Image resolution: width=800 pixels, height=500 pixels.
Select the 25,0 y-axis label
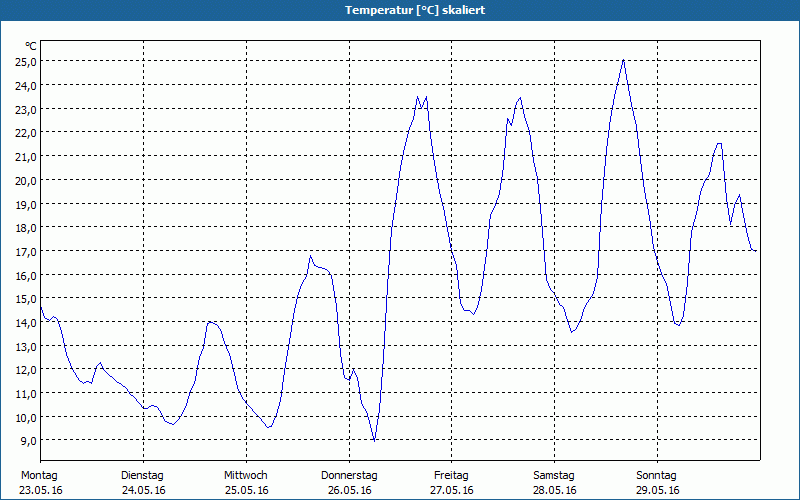point(26,61)
